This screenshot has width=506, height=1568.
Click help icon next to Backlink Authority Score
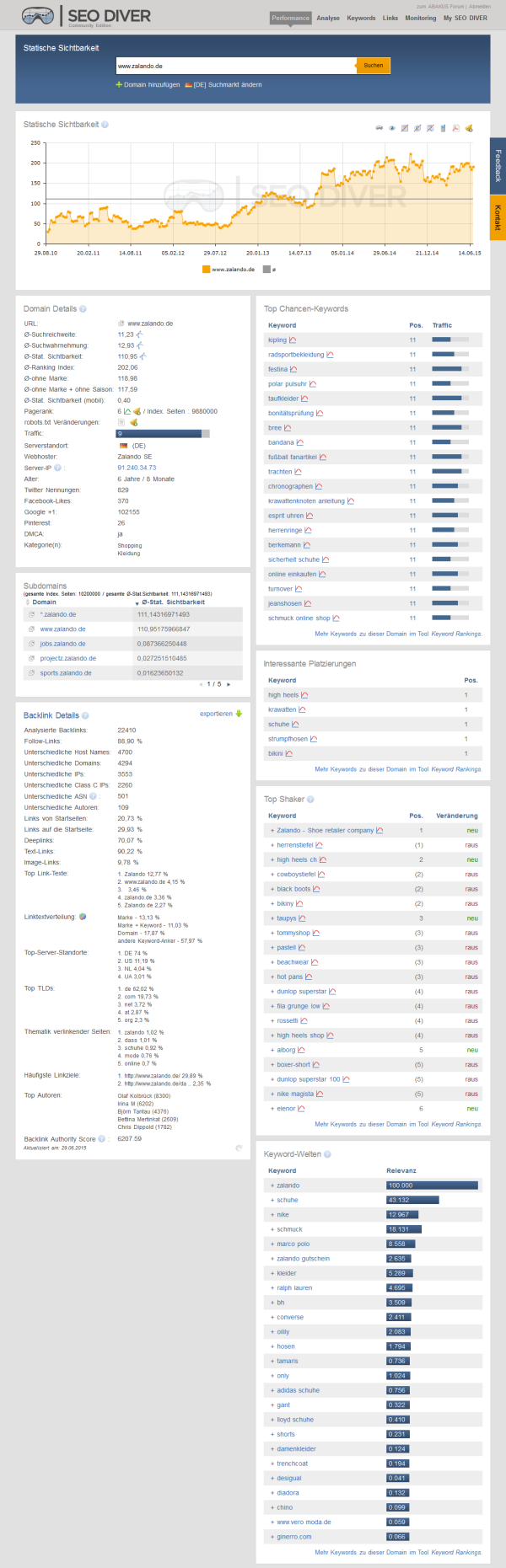[101, 1139]
